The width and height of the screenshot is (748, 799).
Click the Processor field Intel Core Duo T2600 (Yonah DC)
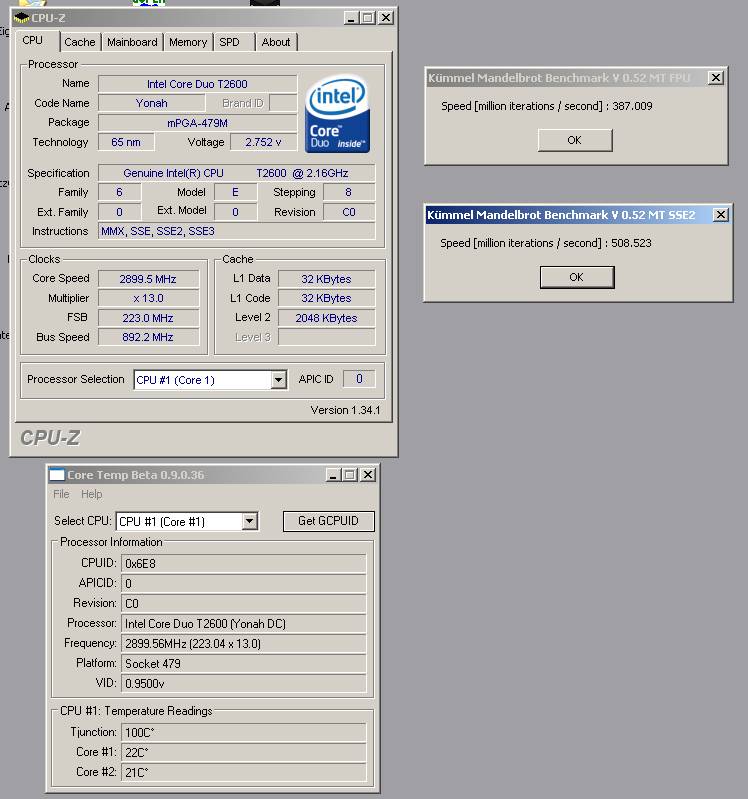coord(244,624)
